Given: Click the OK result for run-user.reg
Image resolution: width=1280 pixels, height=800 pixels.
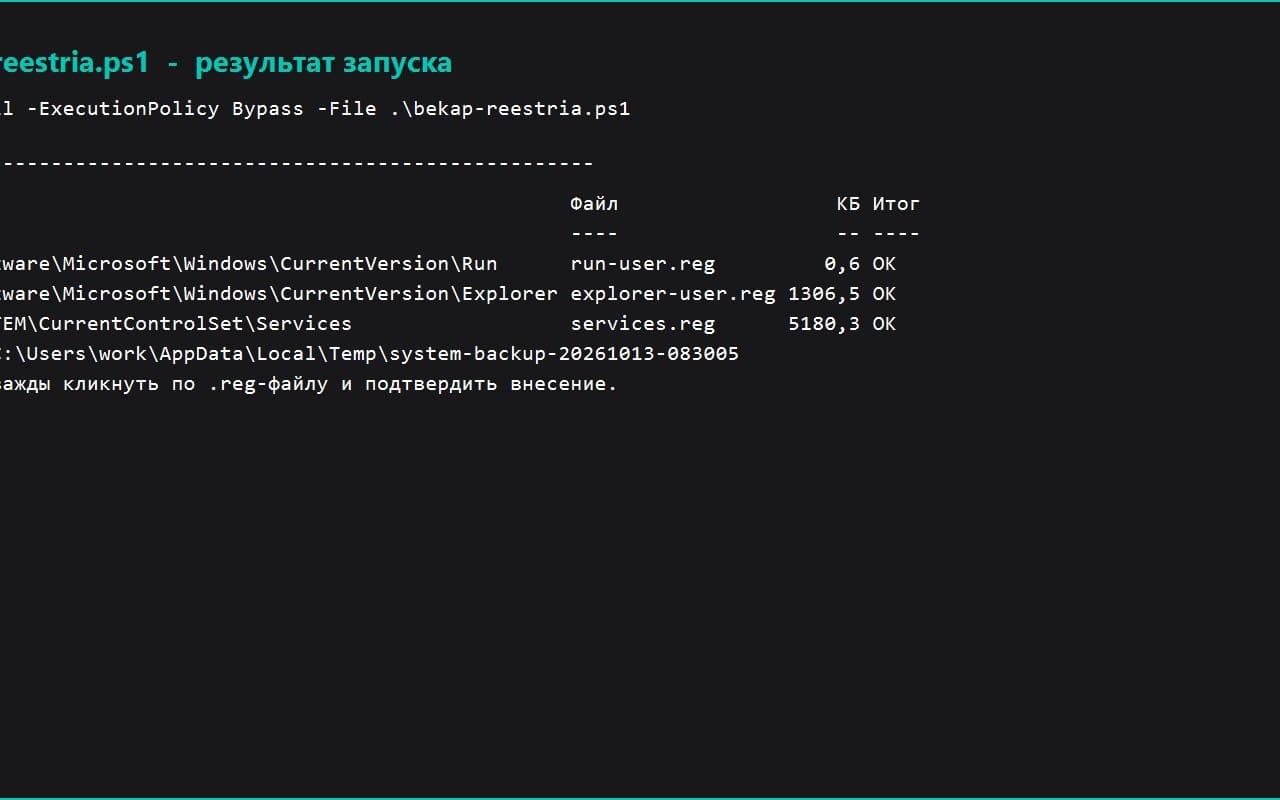Looking at the screenshot, I should point(884,264).
